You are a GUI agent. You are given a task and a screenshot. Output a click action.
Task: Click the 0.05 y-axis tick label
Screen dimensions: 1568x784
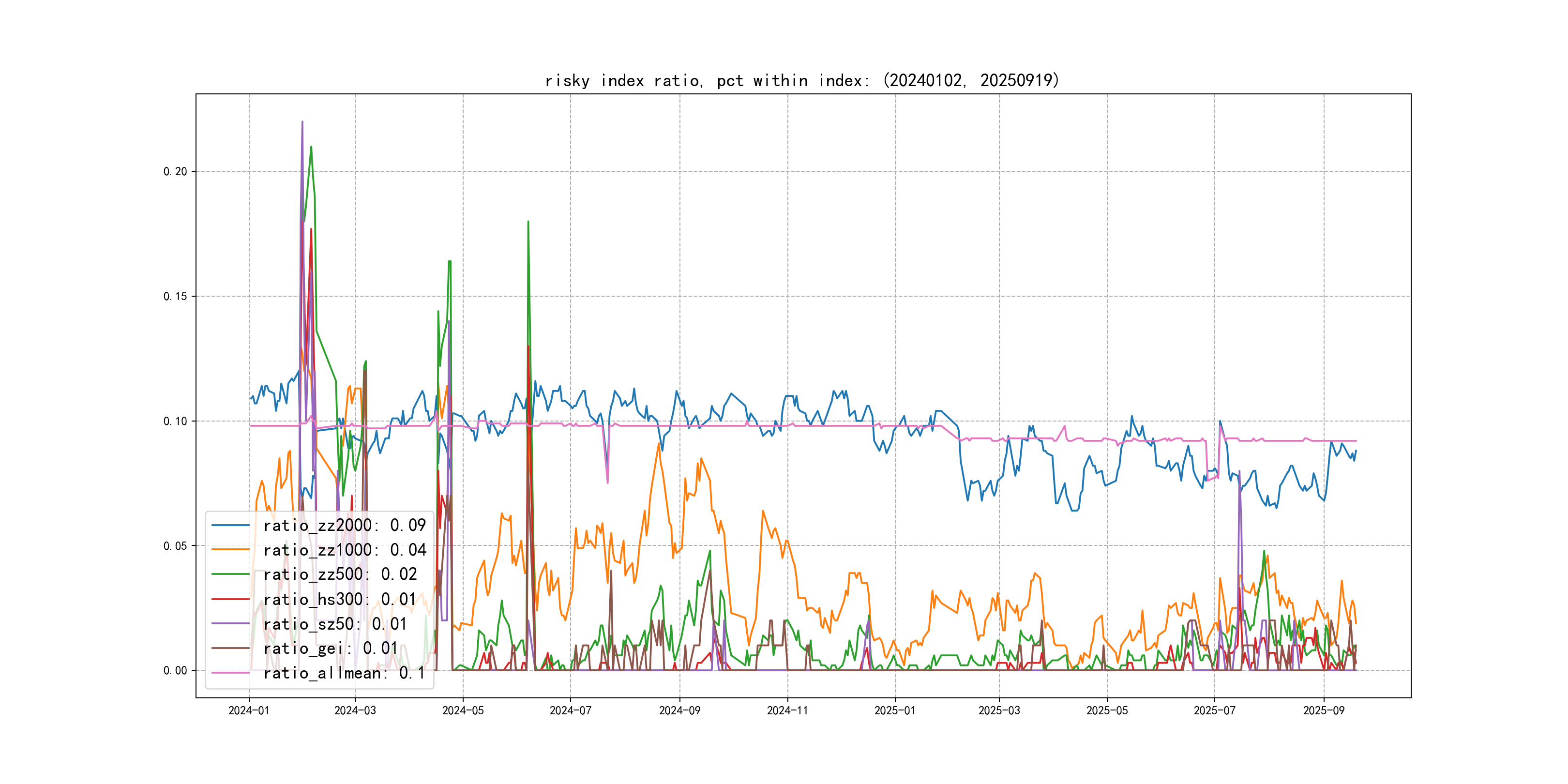(175, 546)
